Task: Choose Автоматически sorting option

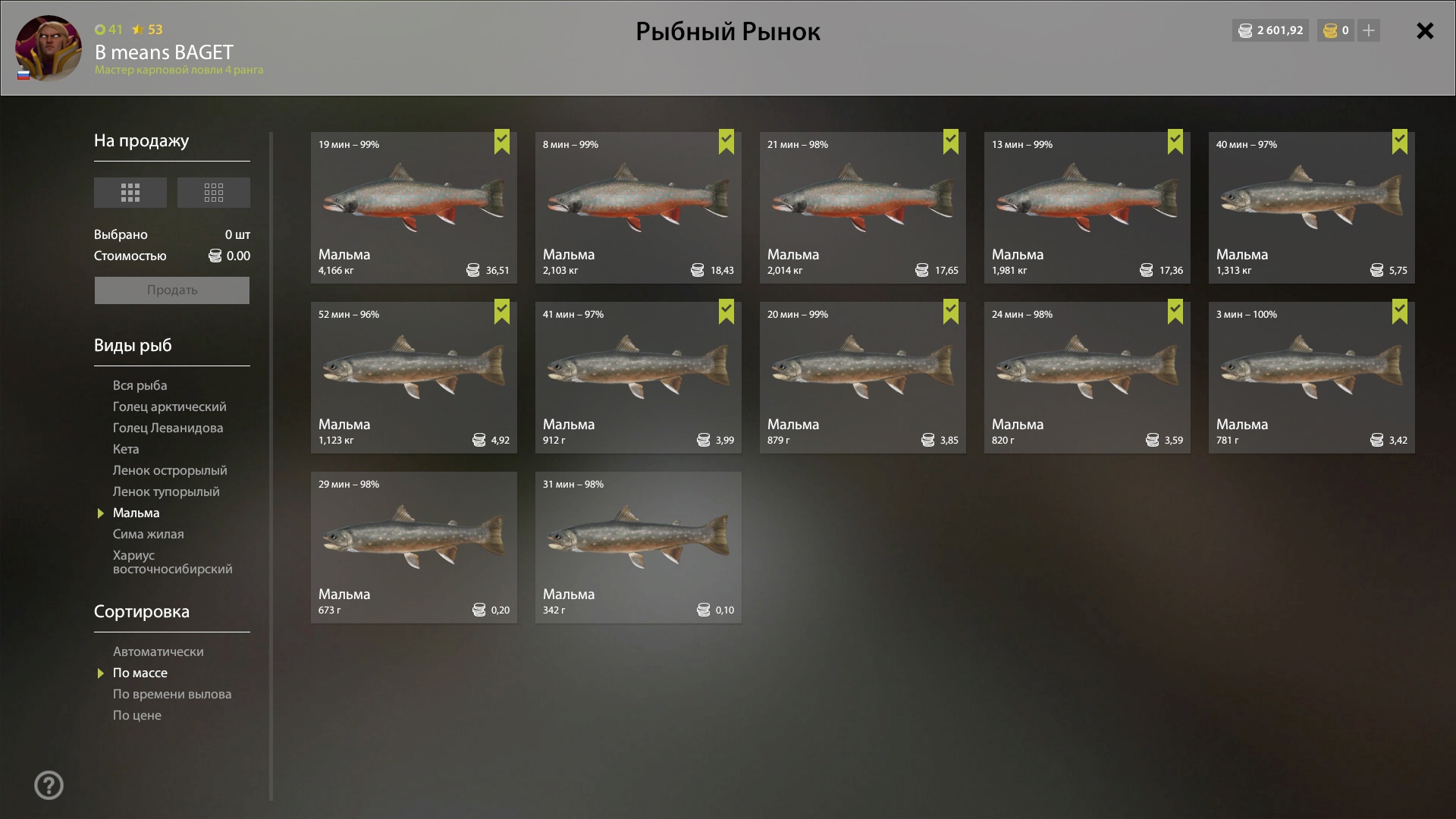Action: [158, 651]
